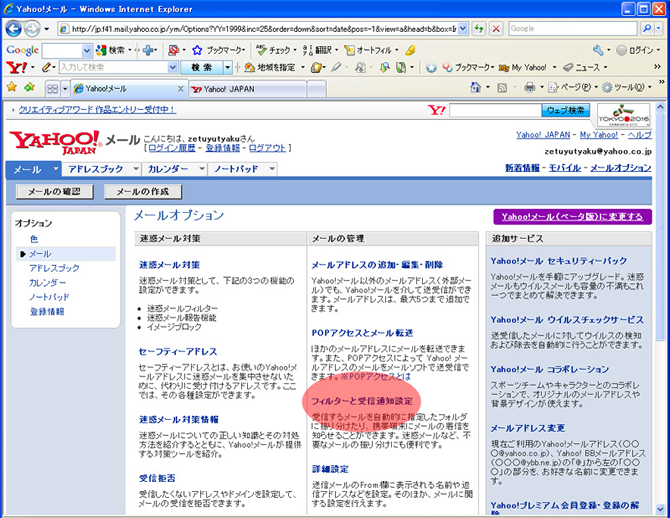The image size is (670, 518).
Task: Click the IE Print icon
Action: point(529,88)
